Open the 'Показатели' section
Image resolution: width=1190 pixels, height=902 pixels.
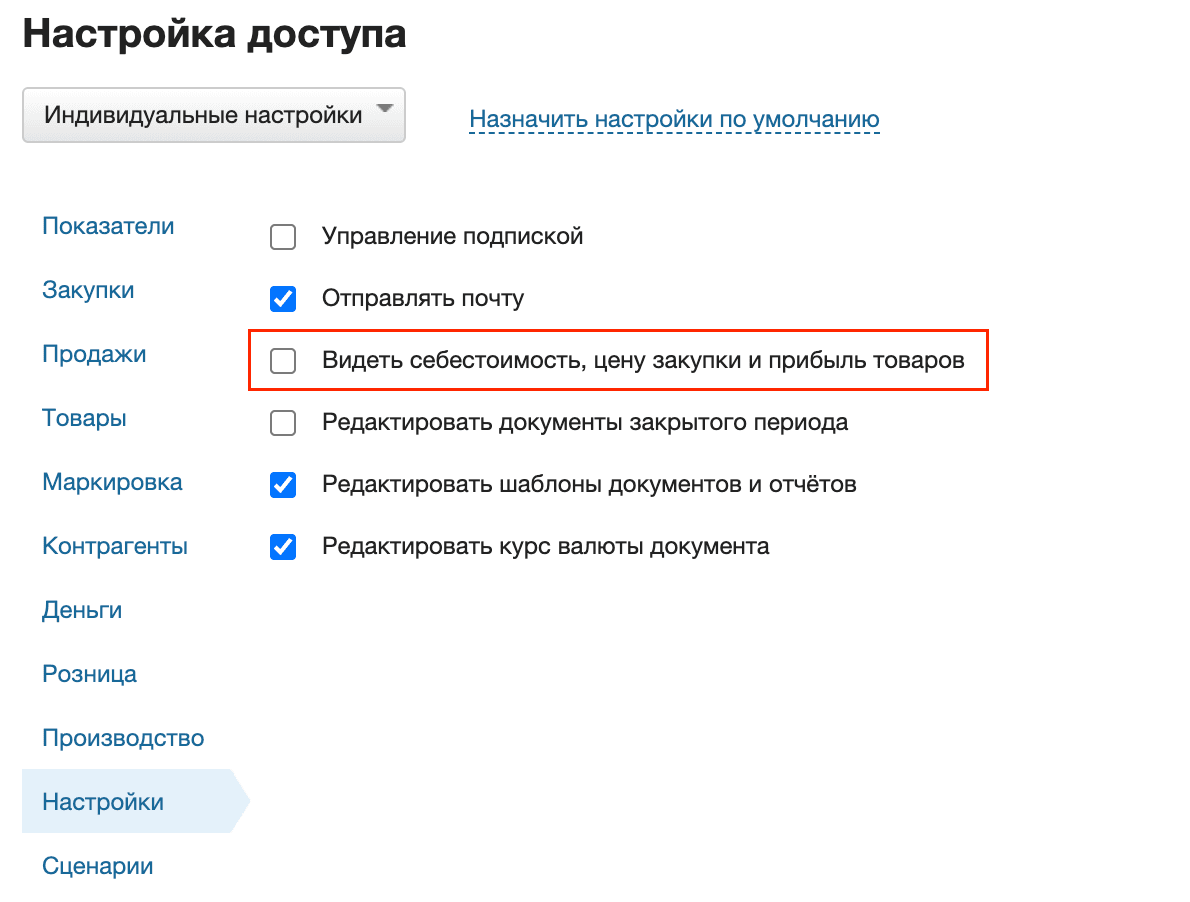(x=107, y=226)
